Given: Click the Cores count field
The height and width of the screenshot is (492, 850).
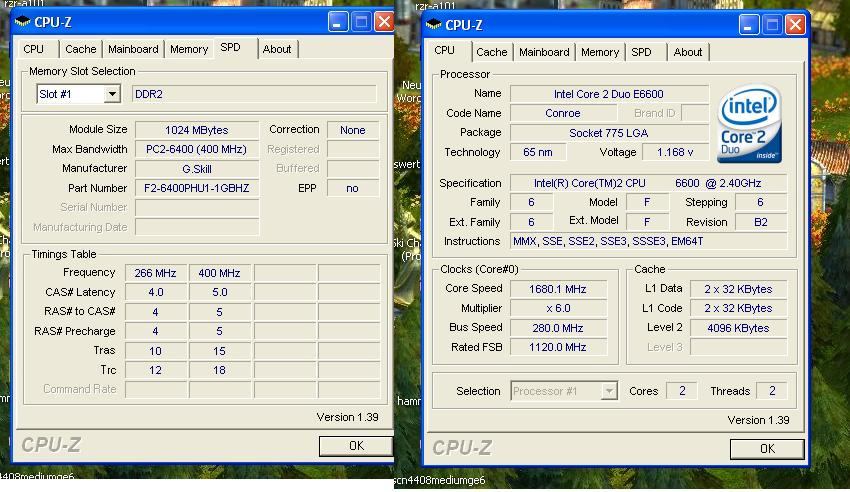Looking at the screenshot, I should click(682, 391).
